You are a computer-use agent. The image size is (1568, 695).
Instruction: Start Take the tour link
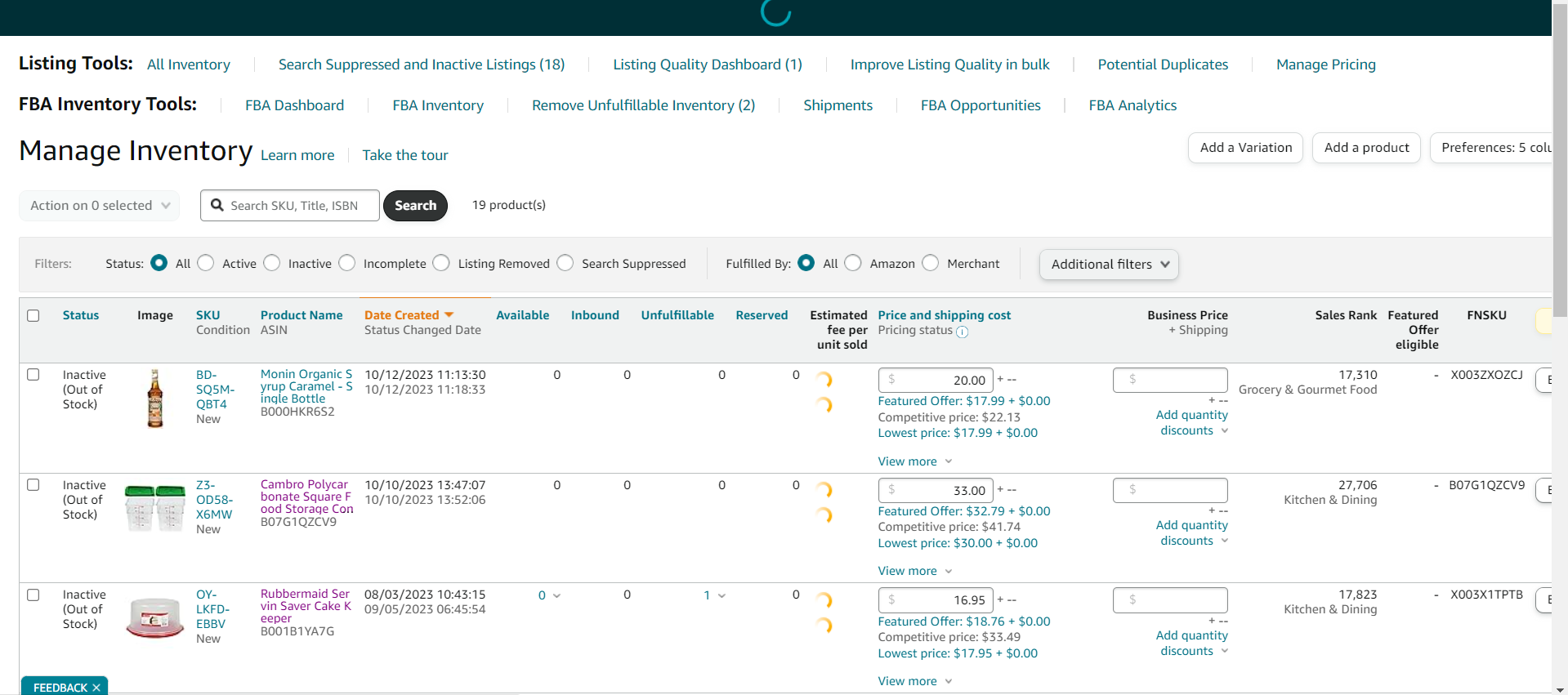405,155
